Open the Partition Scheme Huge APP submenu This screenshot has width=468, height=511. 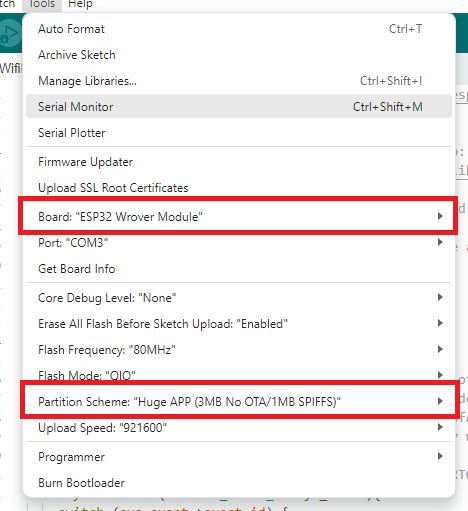coord(239,401)
